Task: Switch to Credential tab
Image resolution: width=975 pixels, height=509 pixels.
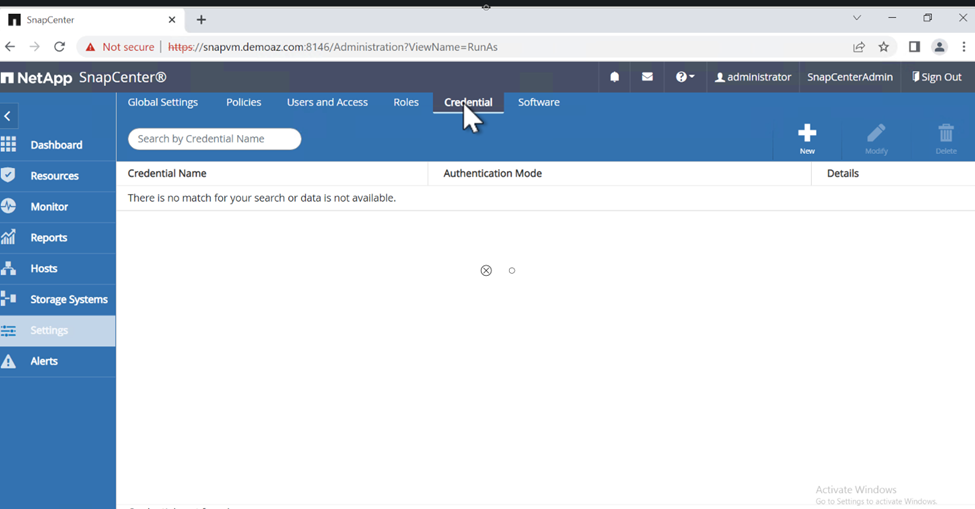Action: pyautogui.click(x=468, y=102)
